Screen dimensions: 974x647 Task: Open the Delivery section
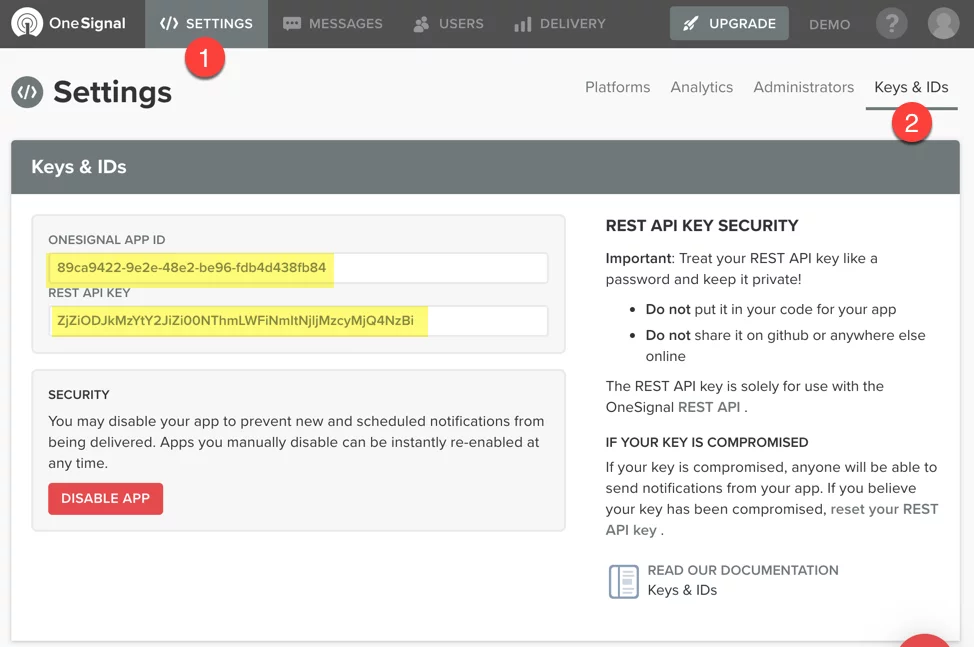(559, 24)
